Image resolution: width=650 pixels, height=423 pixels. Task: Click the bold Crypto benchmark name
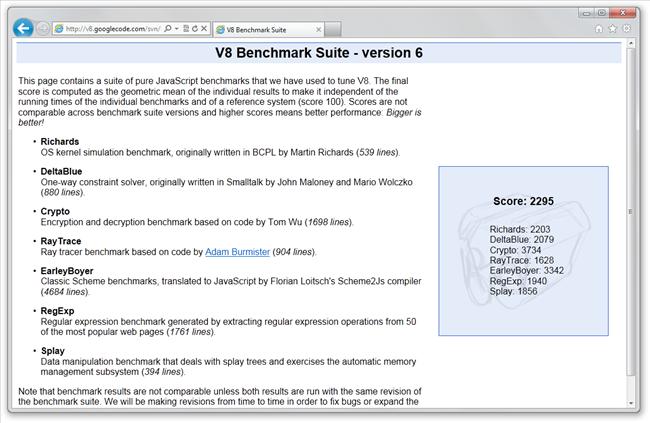click(x=55, y=211)
